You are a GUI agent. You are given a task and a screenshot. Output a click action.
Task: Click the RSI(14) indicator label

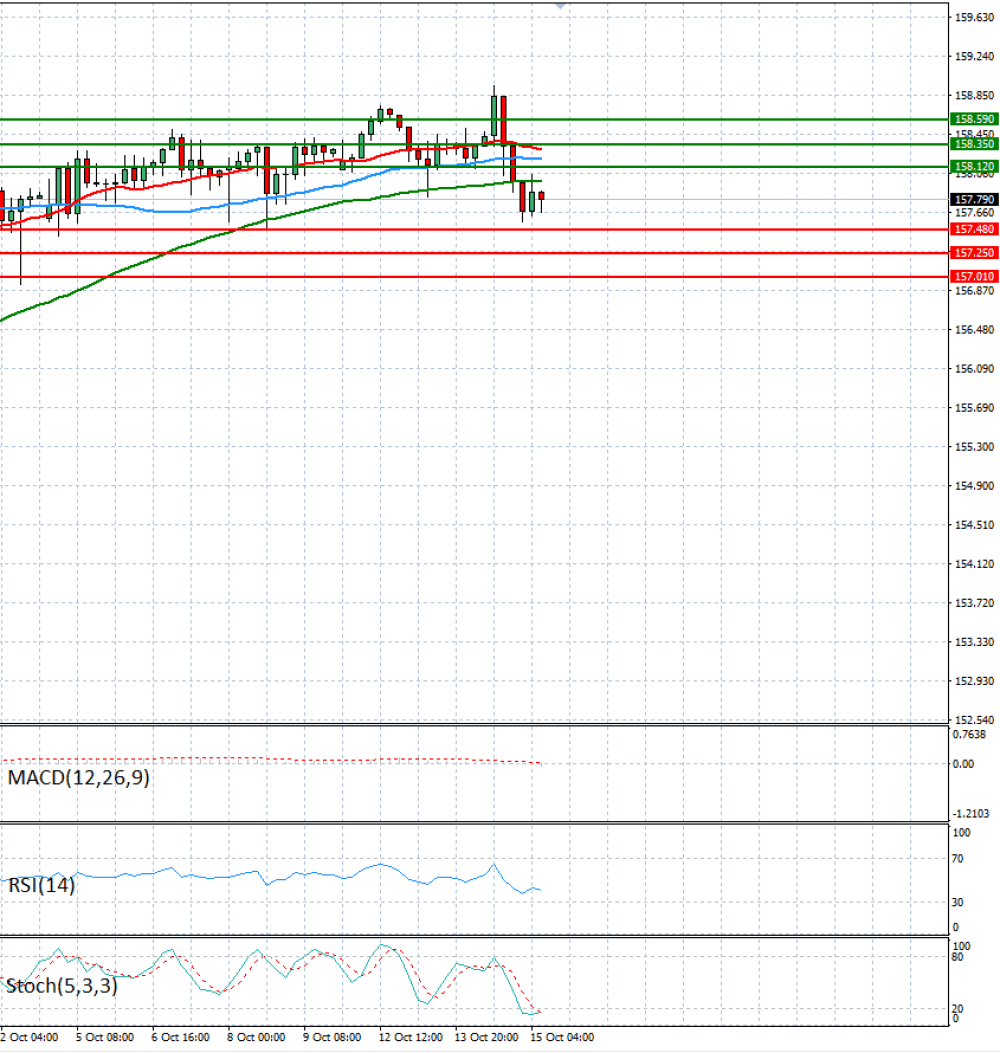click(42, 885)
